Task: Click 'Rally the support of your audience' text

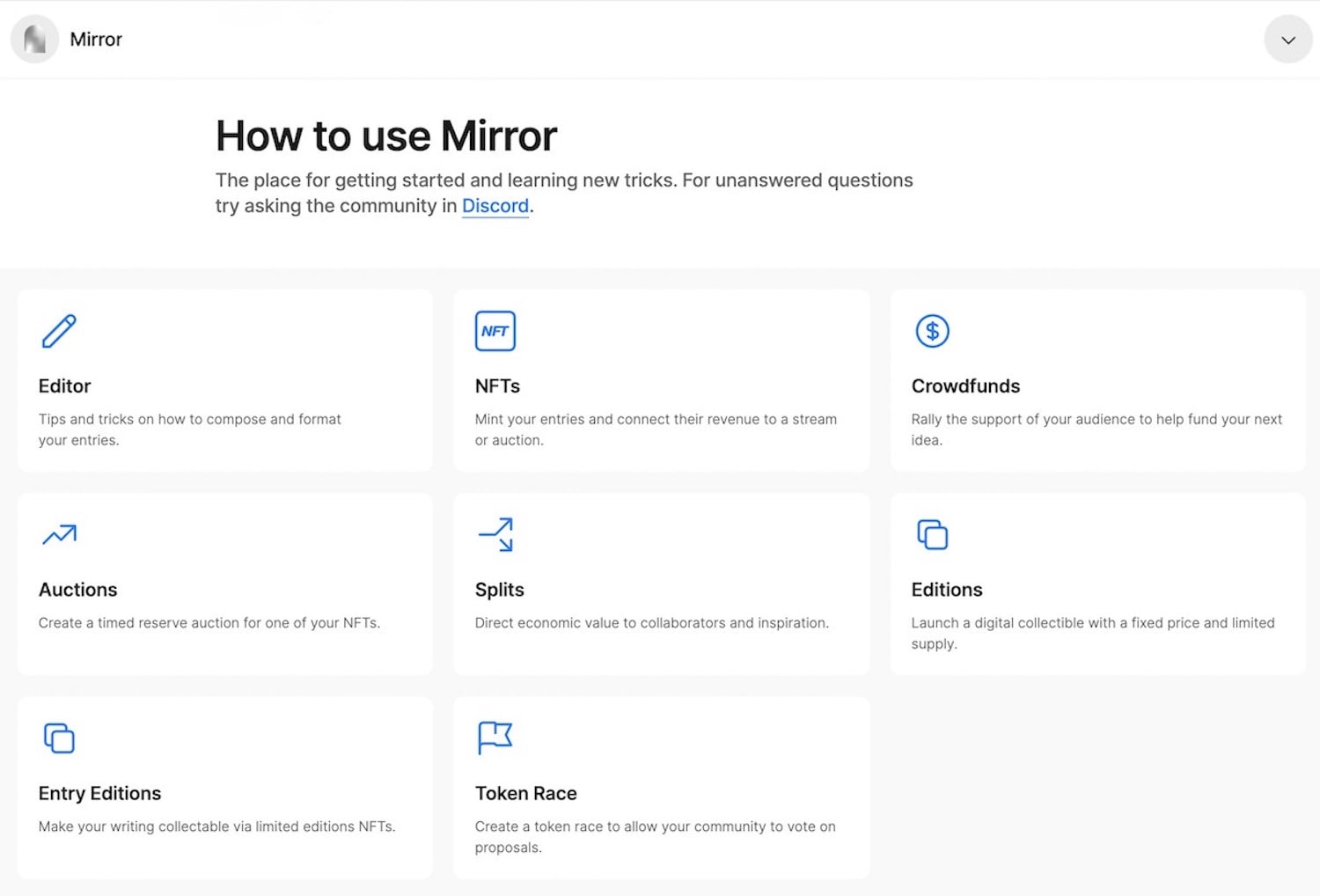Action: (x=1096, y=430)
